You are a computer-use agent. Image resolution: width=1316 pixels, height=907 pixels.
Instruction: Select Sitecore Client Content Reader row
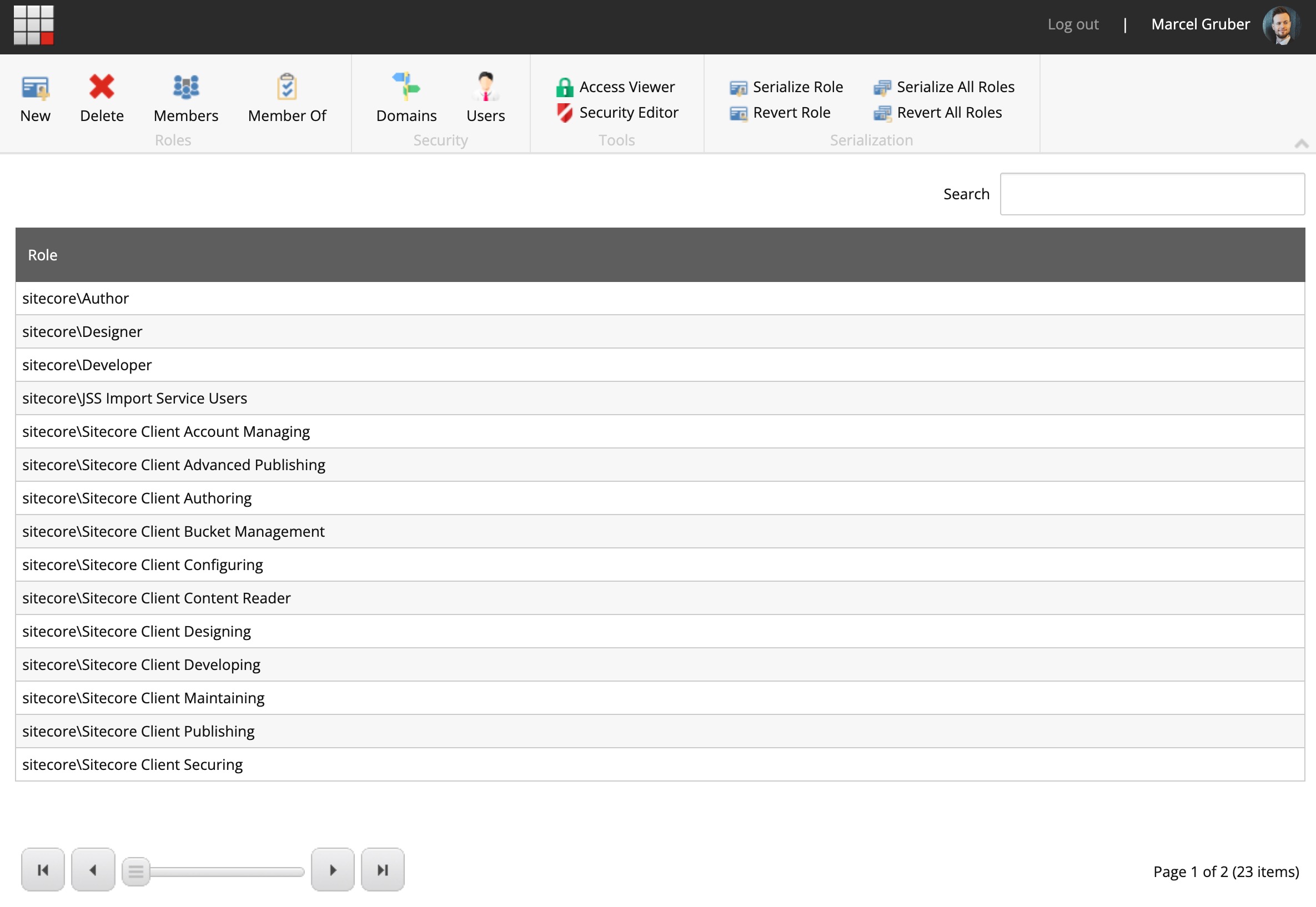tap(660, 598)
